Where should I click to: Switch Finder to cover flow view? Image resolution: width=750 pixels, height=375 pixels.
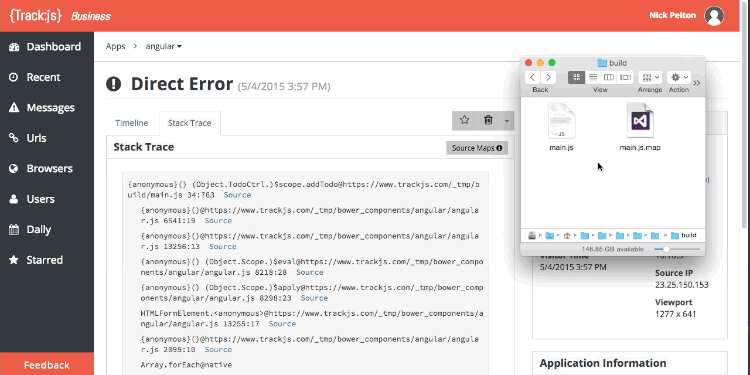point(625,77)
